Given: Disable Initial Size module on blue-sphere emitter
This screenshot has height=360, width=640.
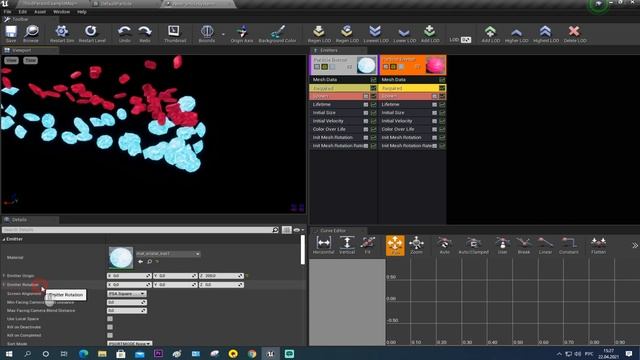Looking at the screenshot, I should coord(373,113).
